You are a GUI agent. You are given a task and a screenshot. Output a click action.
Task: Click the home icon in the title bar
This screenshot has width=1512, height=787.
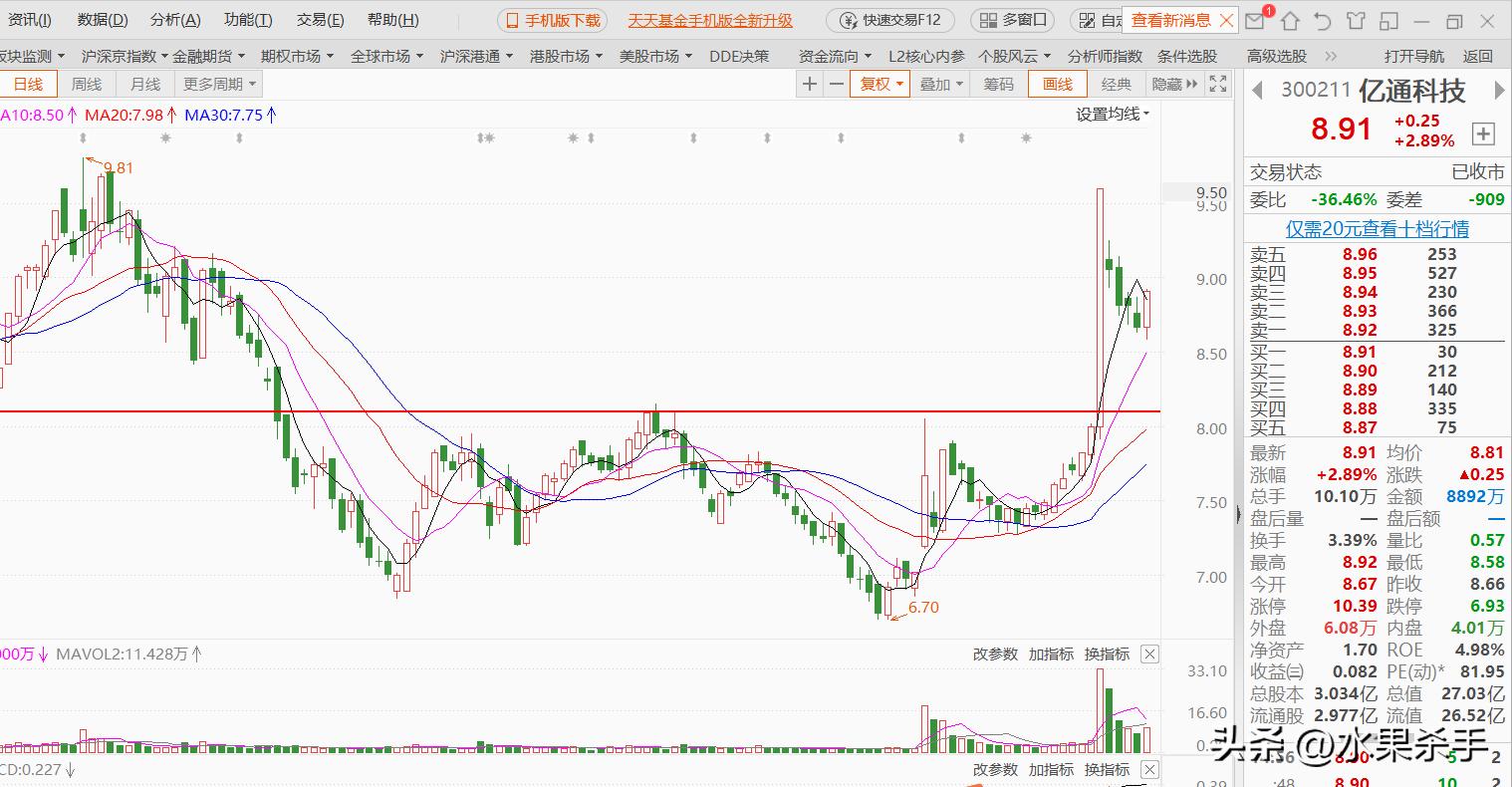pyautogui.click(x=1290, y=21)
